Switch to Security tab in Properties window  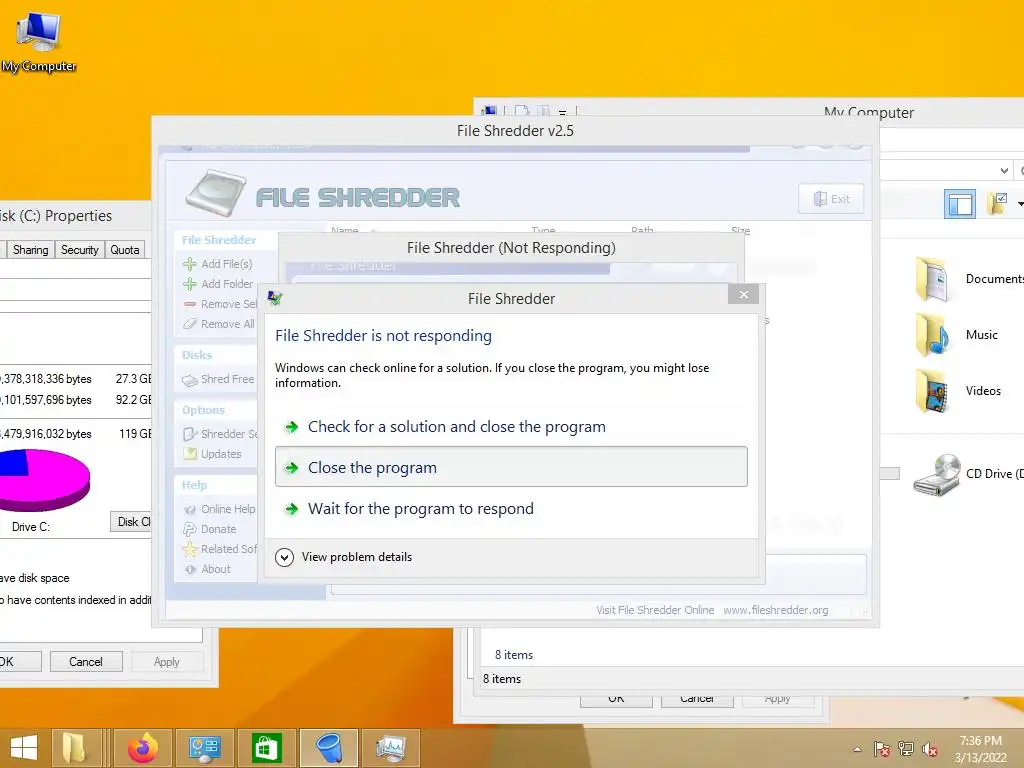pyautogui.click(x=80, y=250)
